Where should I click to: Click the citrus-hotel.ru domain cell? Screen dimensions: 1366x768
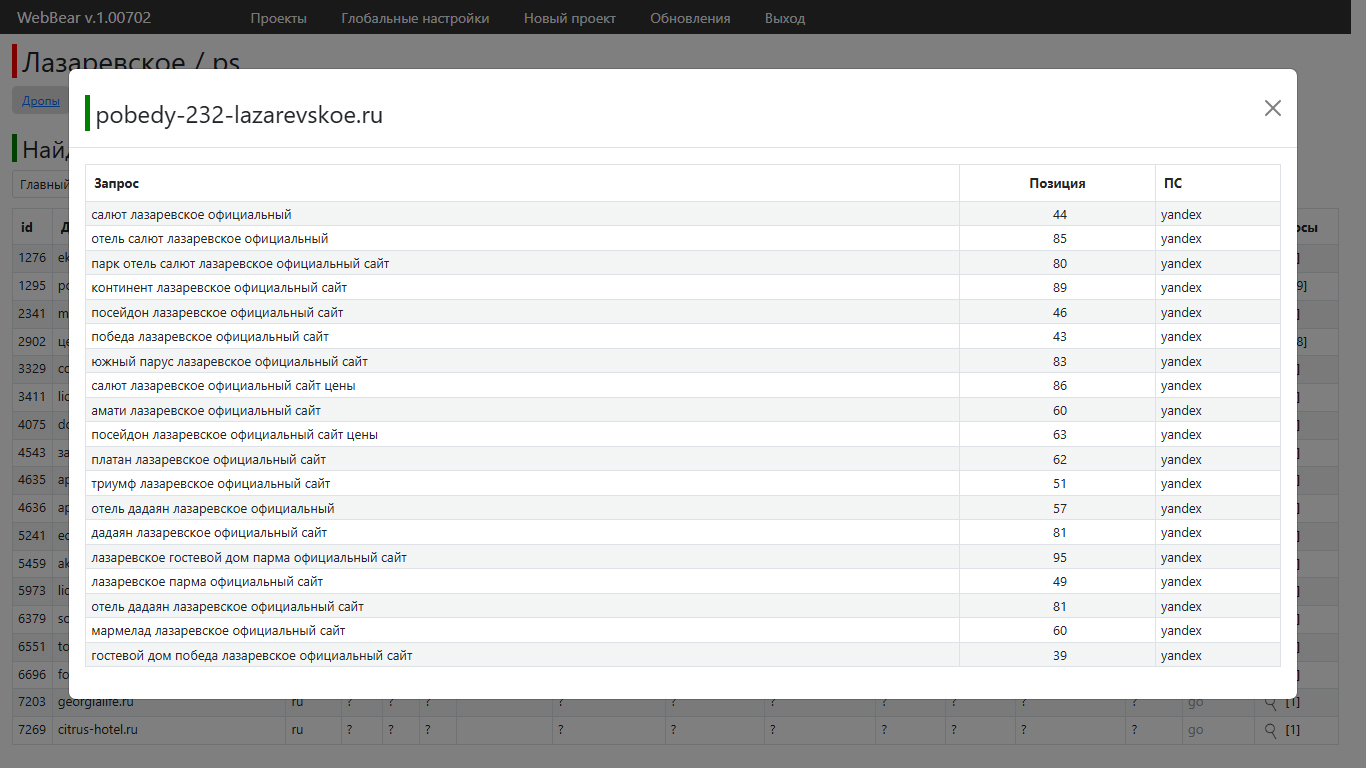98,730
